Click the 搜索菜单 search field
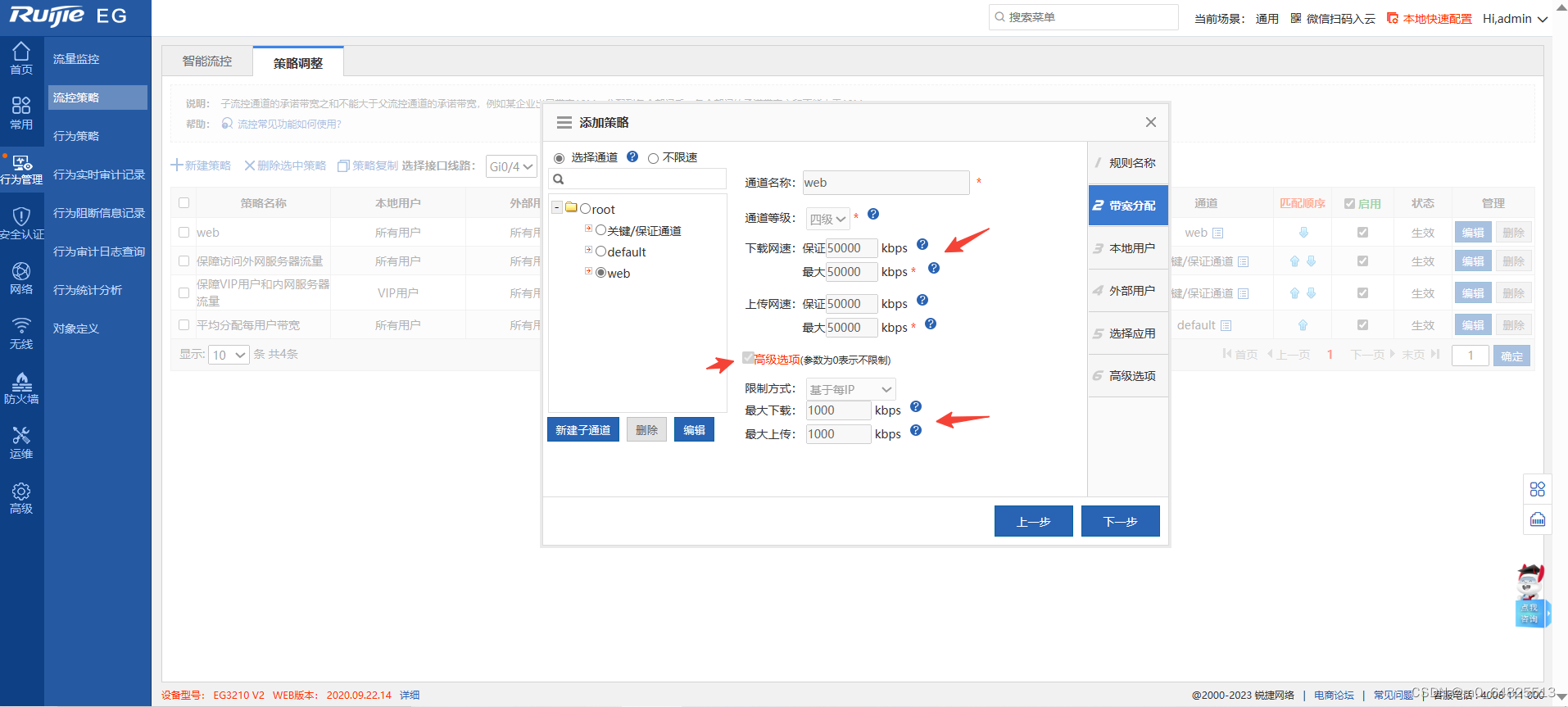 (1083, 17)
